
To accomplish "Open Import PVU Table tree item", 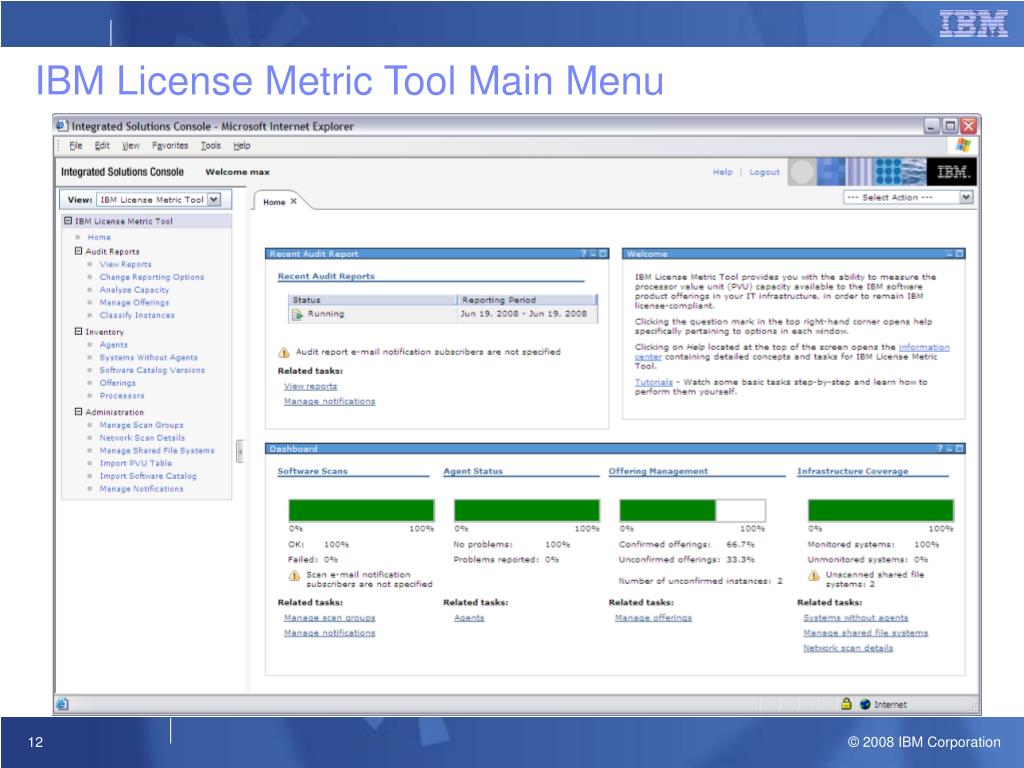I will point(135,463).
